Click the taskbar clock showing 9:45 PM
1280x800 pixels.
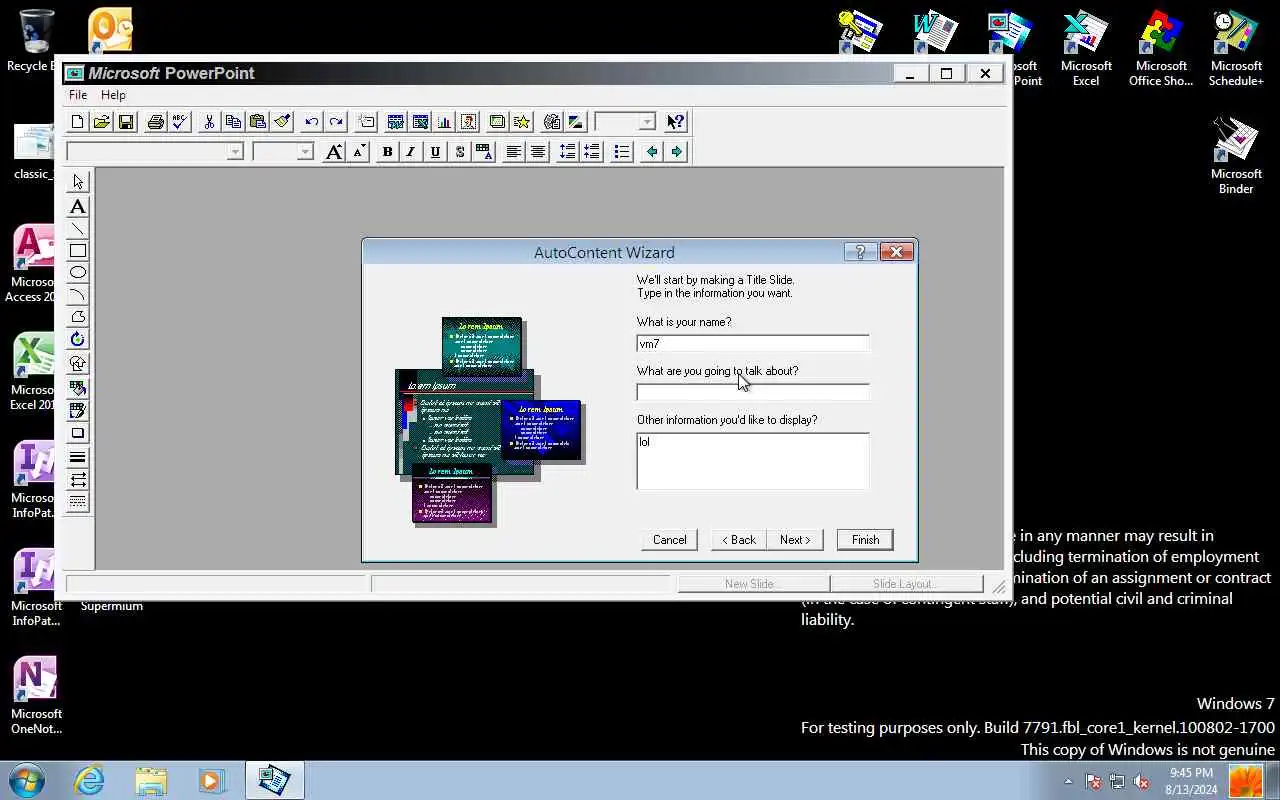tap(1191, 781)
